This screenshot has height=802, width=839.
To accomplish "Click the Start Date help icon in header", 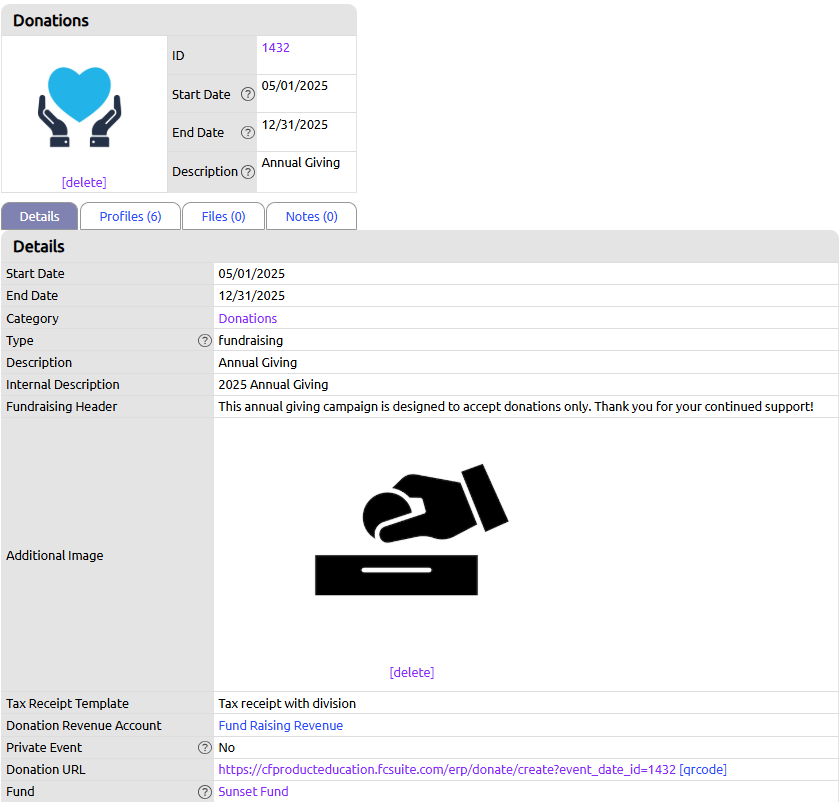I will coord(247,94).
